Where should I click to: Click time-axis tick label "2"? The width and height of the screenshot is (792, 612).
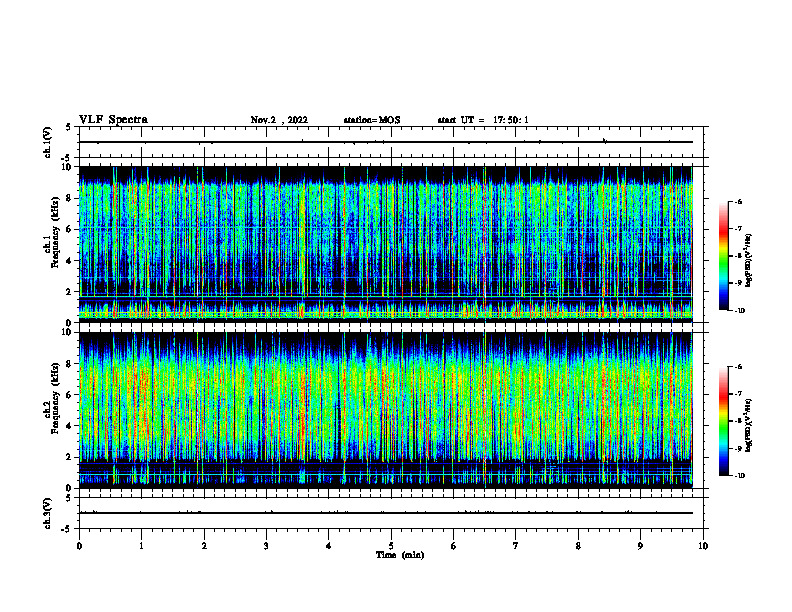pyautogui.click(x=204, y=546)
